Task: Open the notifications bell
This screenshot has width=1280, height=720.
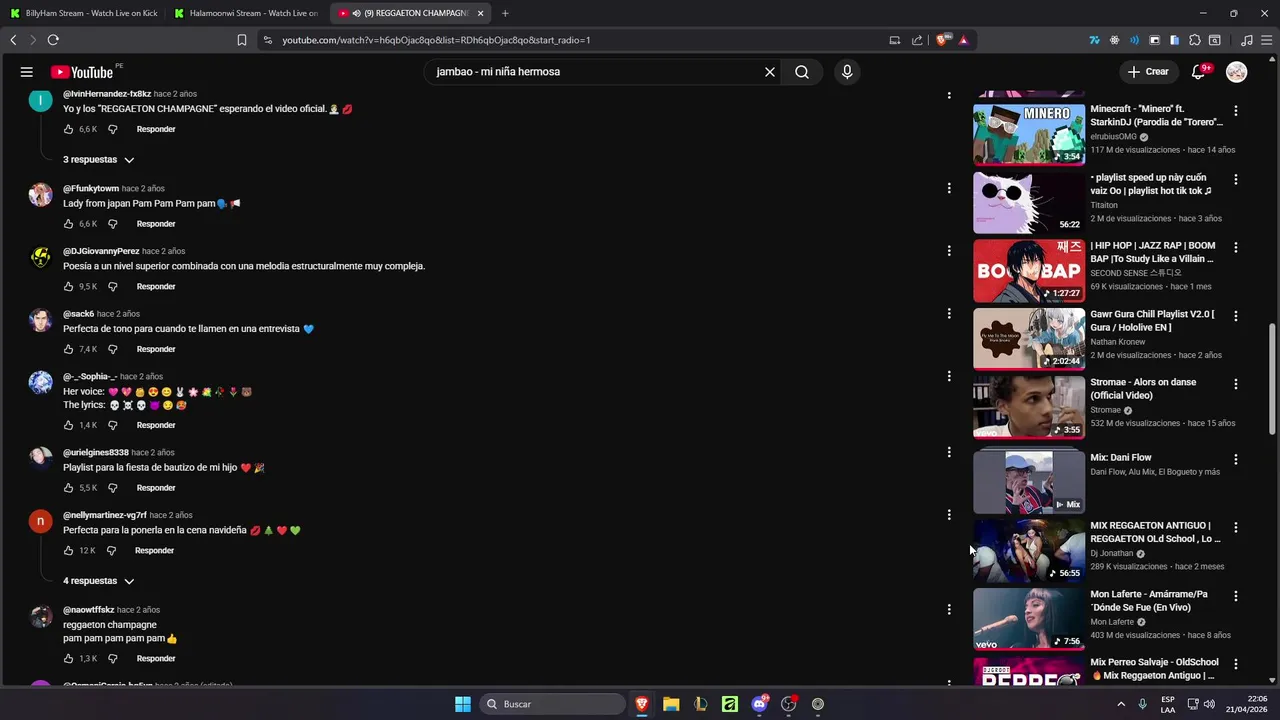Action: (1198, 72)
